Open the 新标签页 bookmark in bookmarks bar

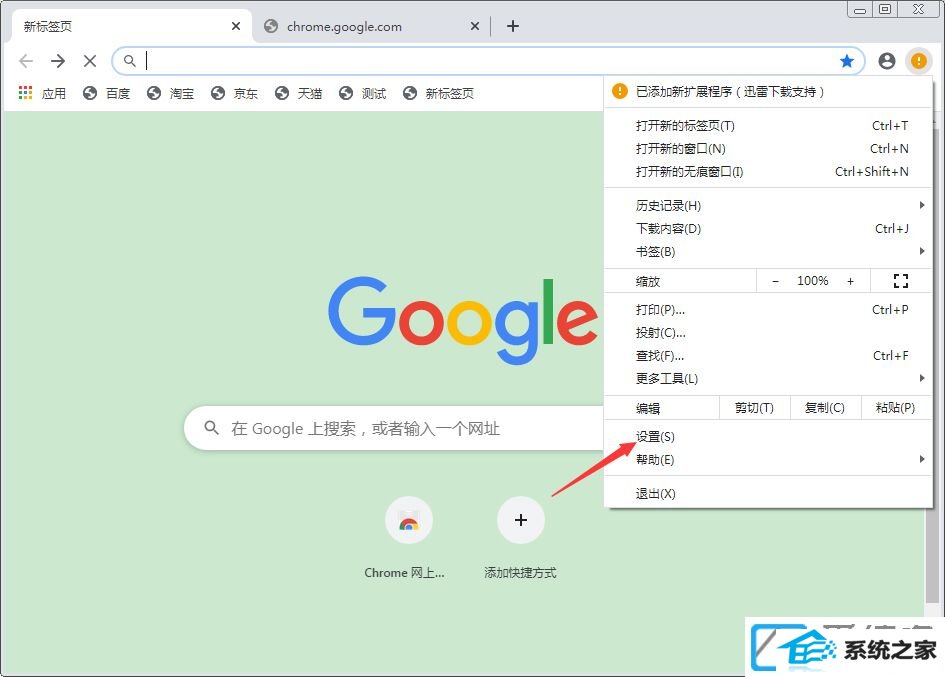(x=438, y=93)
